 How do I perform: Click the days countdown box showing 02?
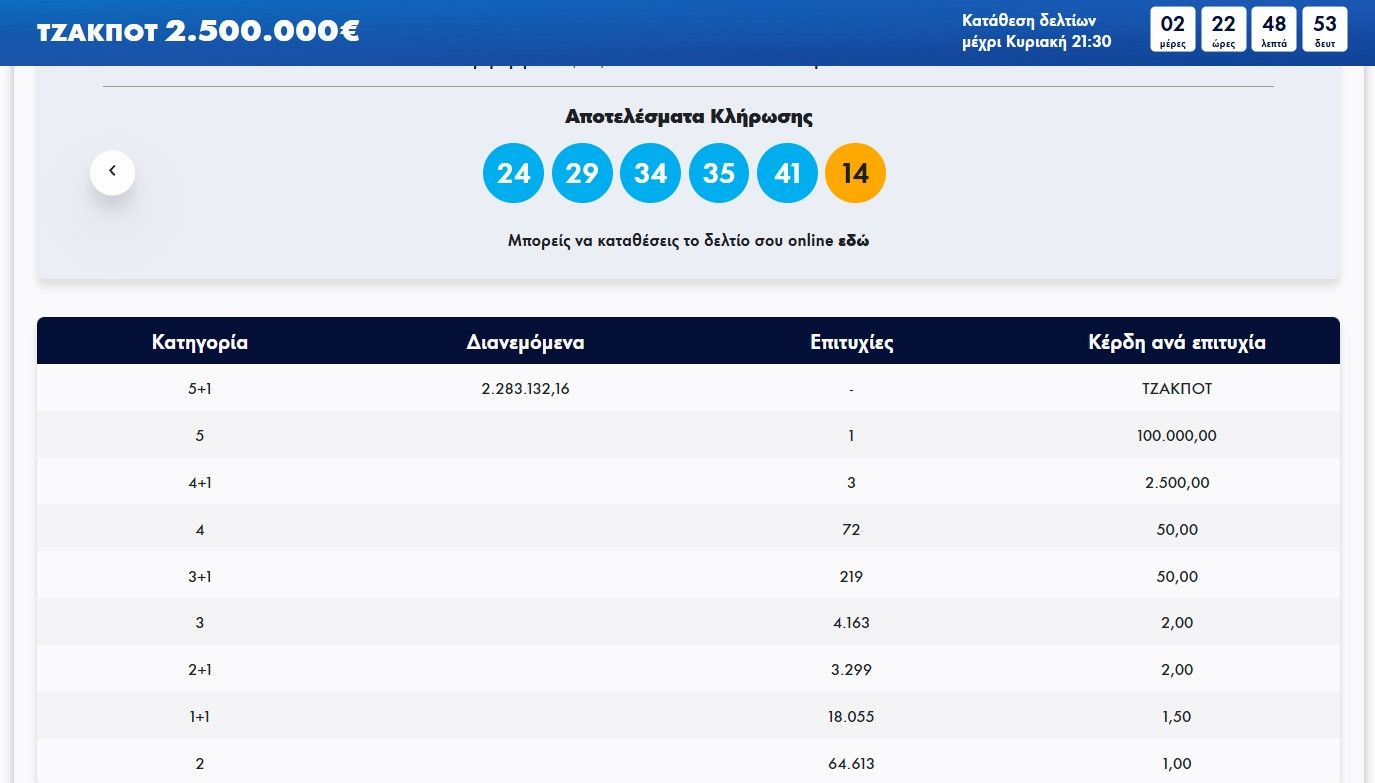pyautogui.click(x=1172, y=29)
